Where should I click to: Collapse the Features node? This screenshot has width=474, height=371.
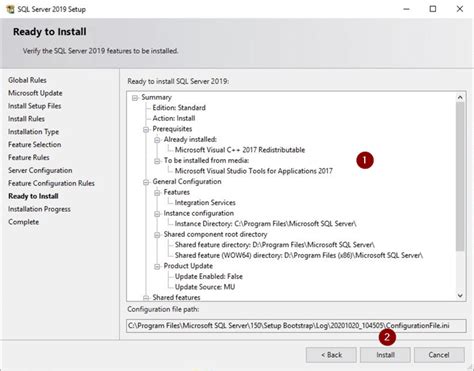click(x=157, y=193)
